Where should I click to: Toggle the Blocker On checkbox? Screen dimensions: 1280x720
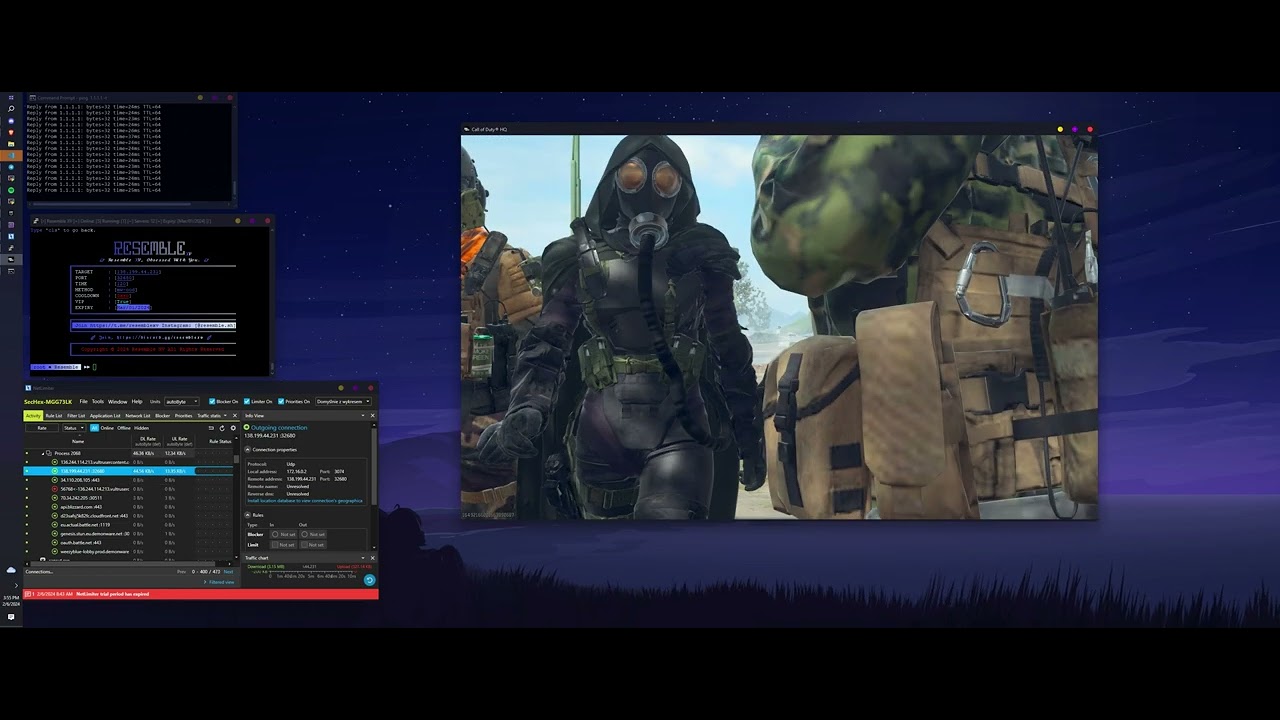tap(212, 401)
